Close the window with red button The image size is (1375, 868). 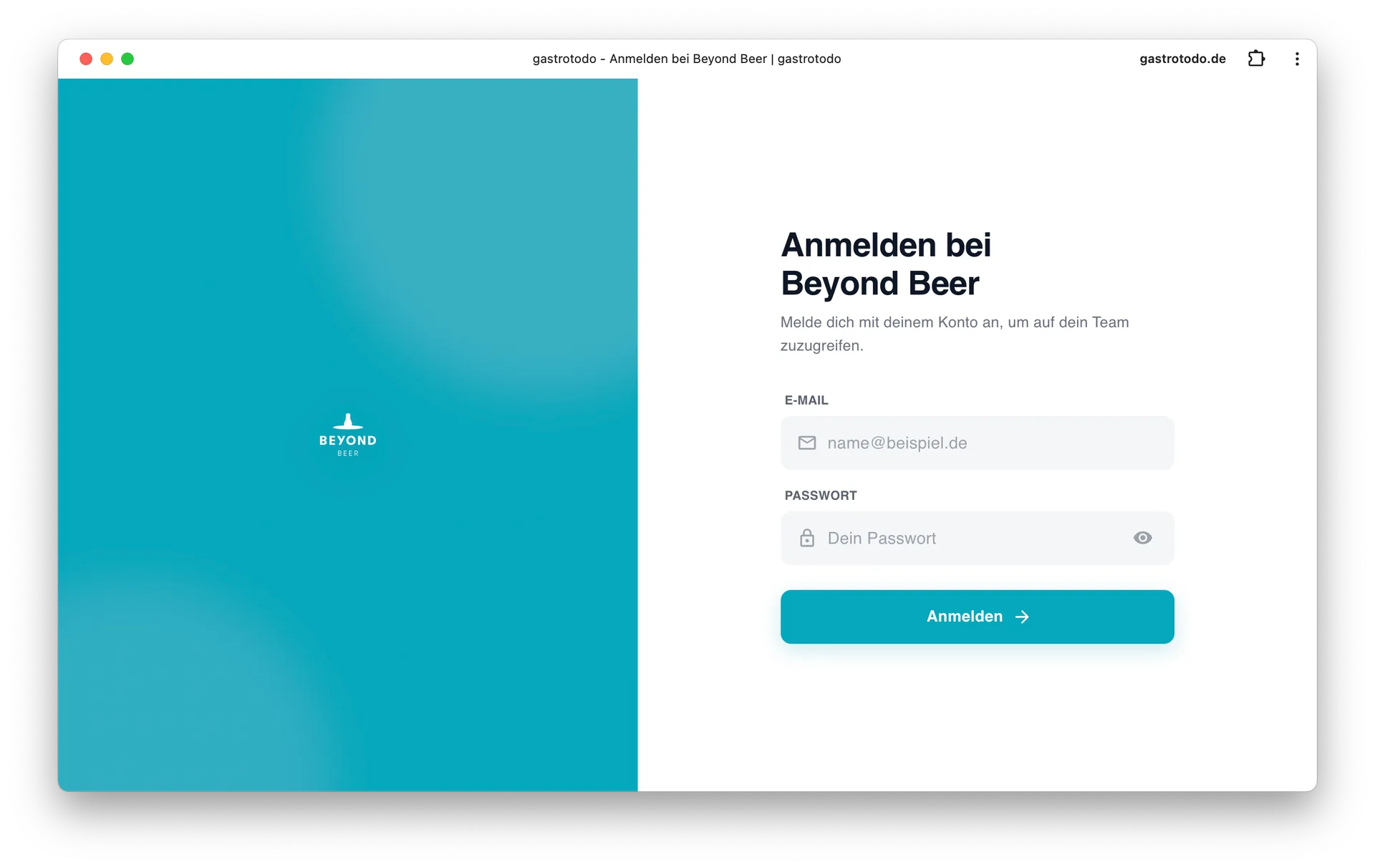[86, 59]
